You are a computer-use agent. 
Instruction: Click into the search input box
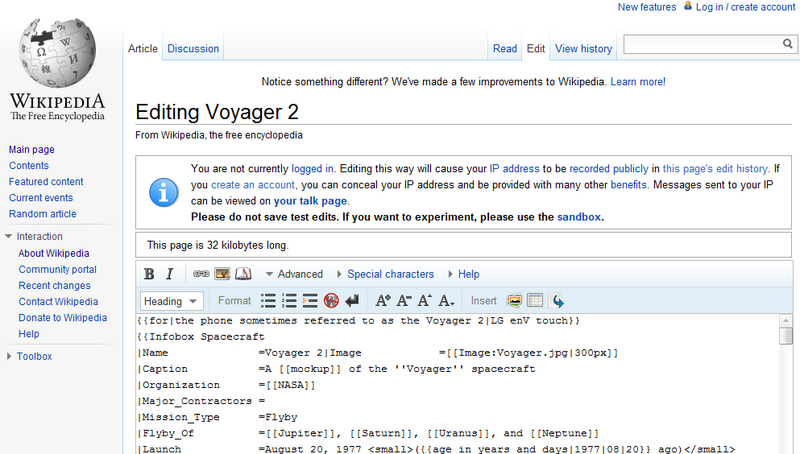[703, 44]
